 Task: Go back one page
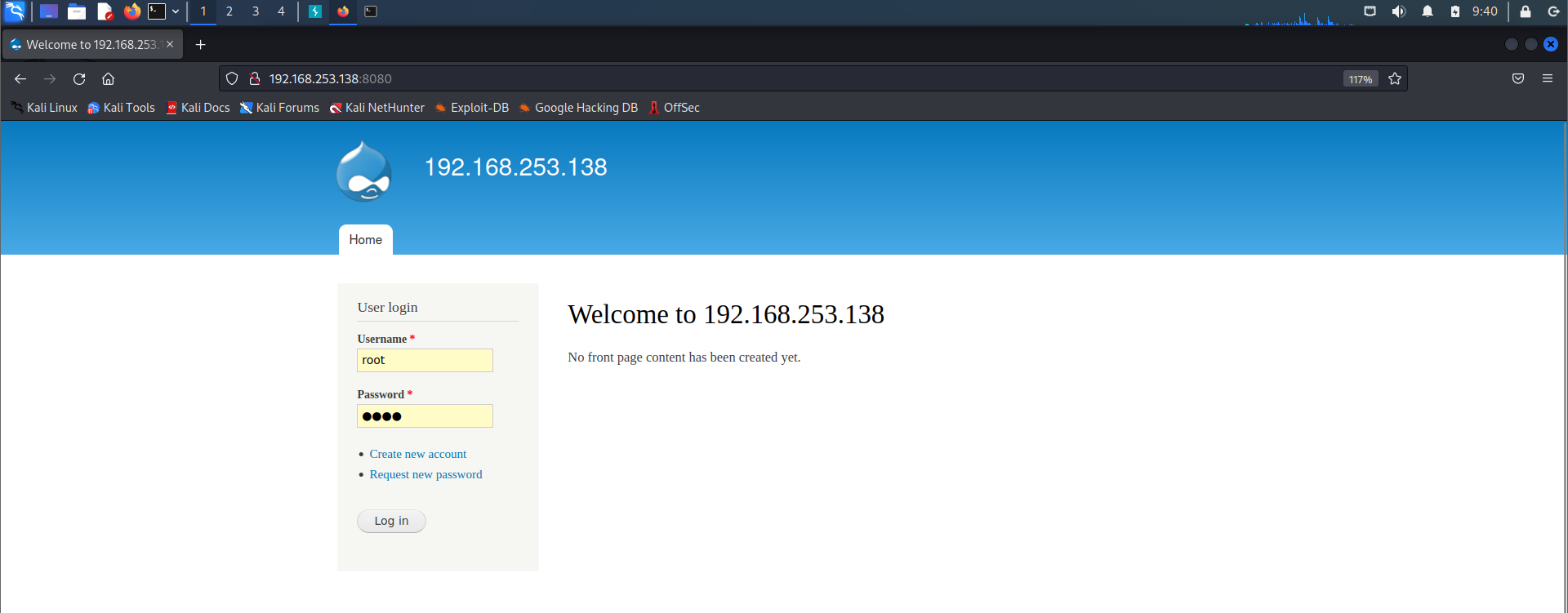click(20, 79)
